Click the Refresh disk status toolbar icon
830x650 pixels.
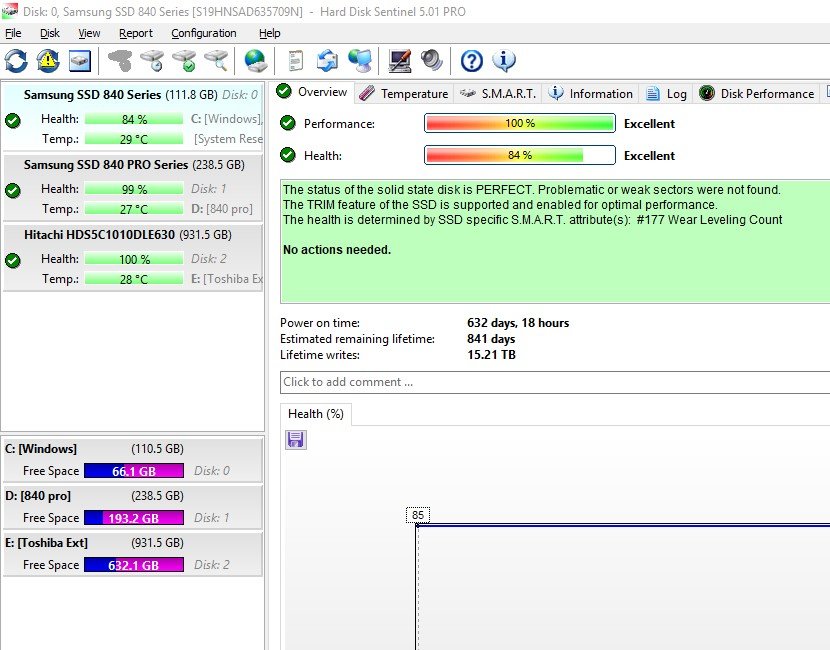tap(16, 61)
